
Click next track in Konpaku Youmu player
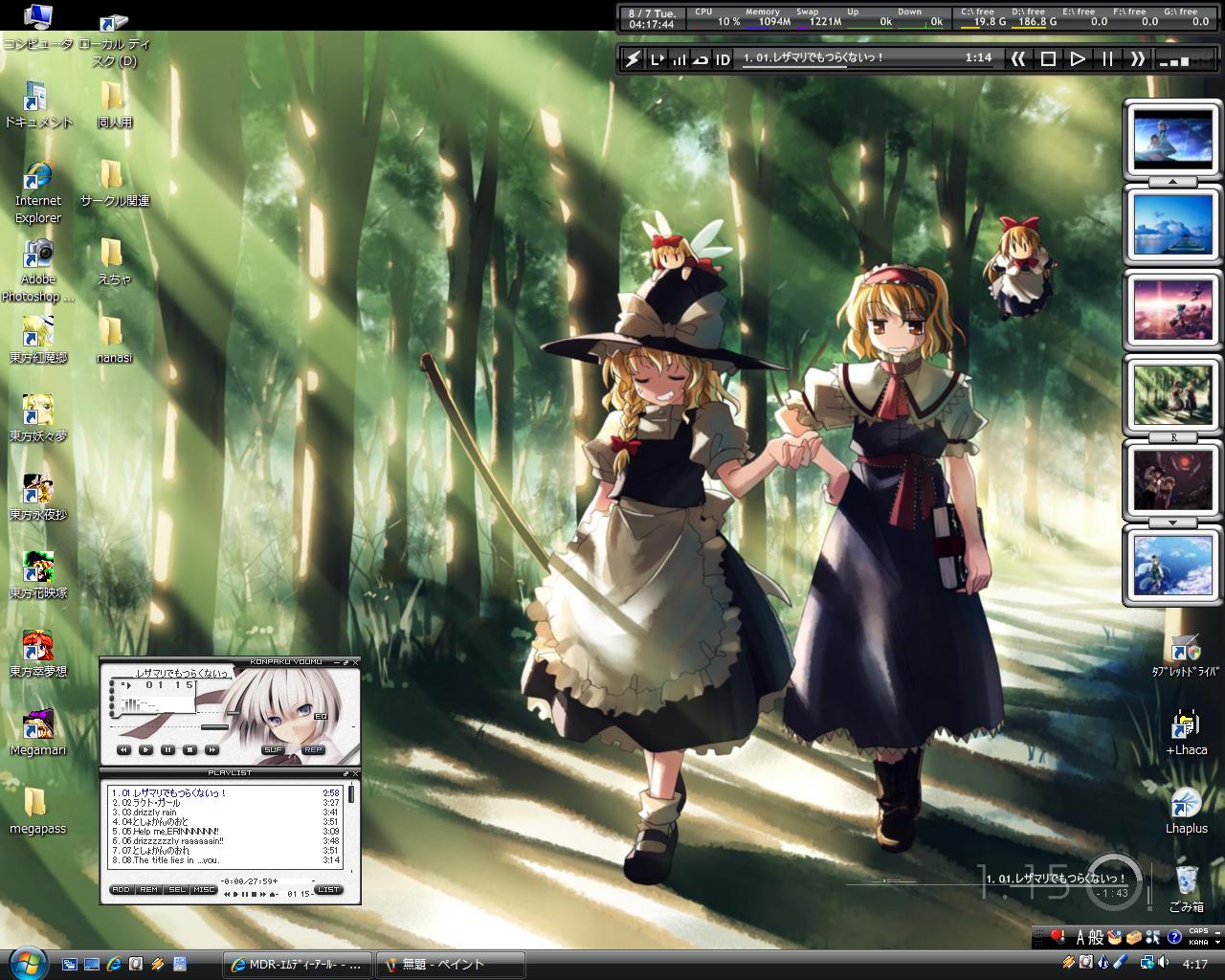click(212, 749)
